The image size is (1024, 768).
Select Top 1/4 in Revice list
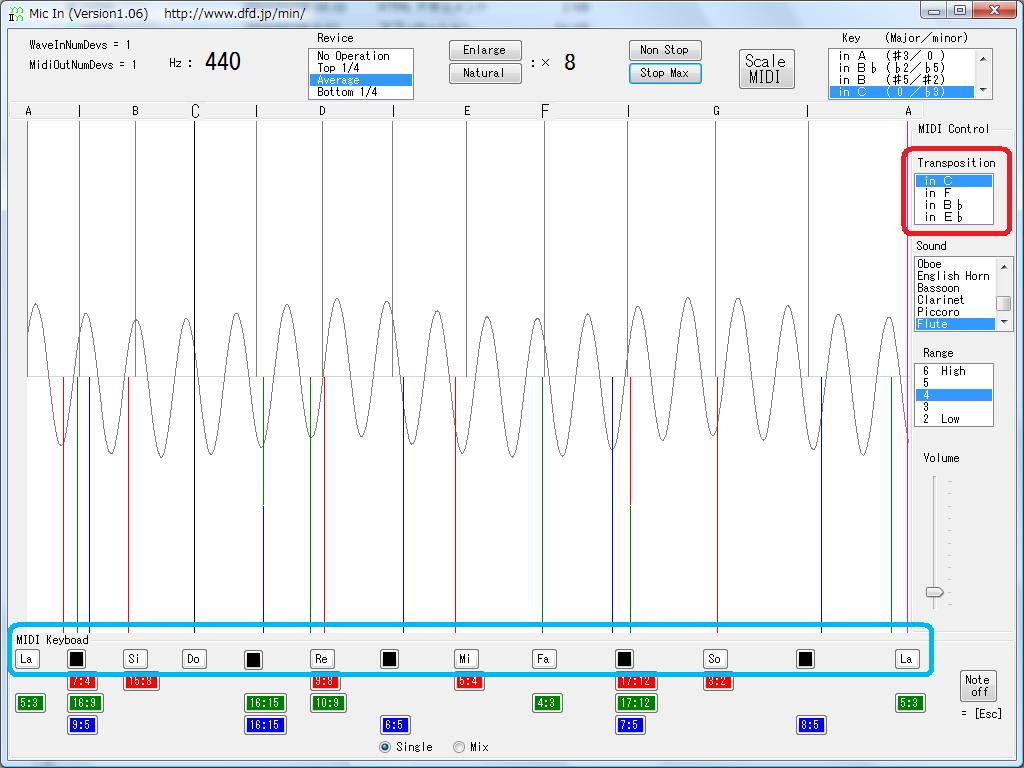tap(360, 68)
